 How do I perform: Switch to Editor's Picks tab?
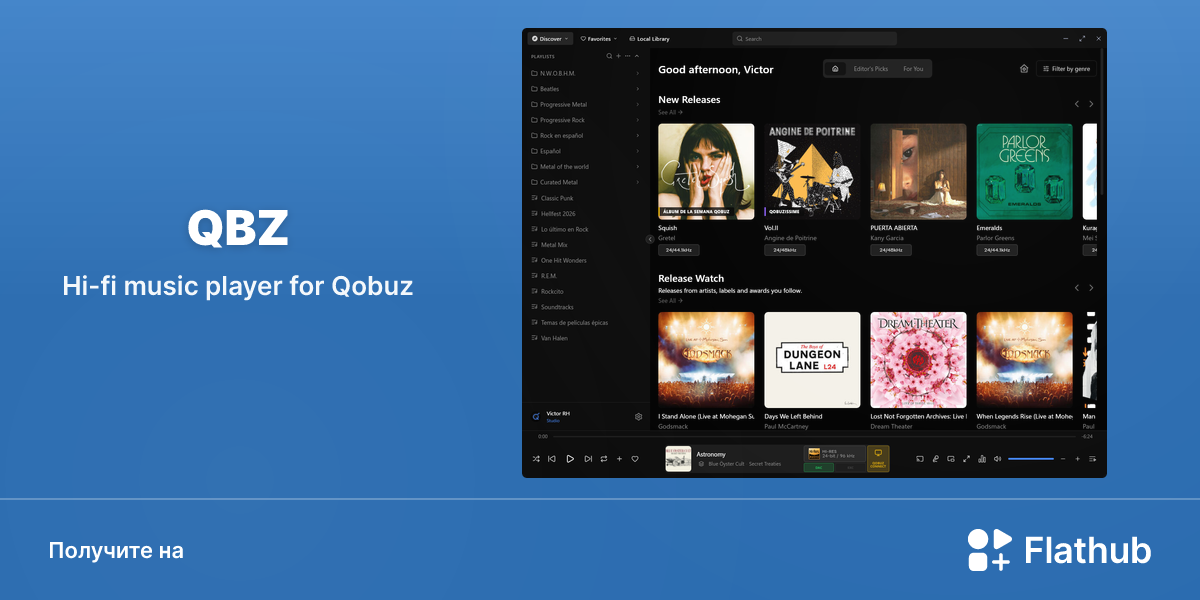[870, 69]
